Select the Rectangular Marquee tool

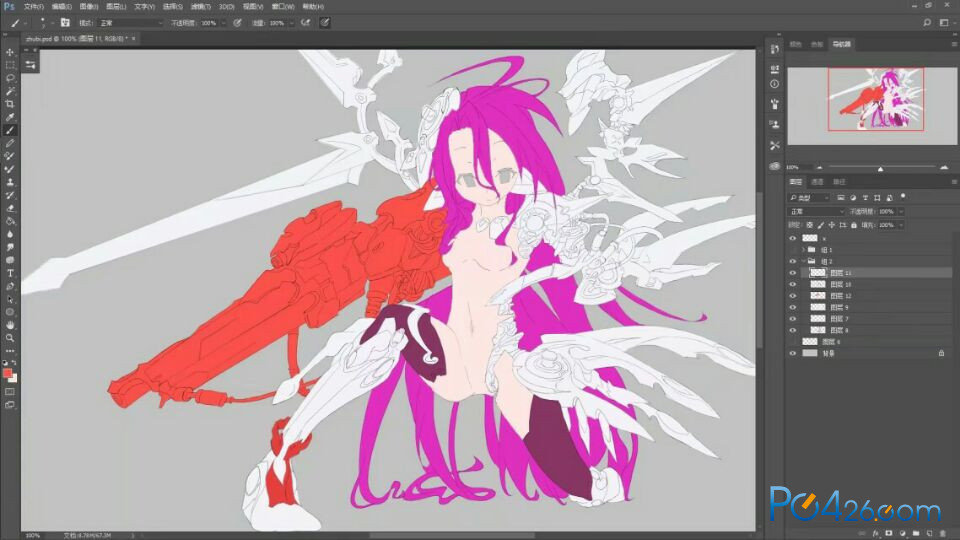click(x=10, y=65)
